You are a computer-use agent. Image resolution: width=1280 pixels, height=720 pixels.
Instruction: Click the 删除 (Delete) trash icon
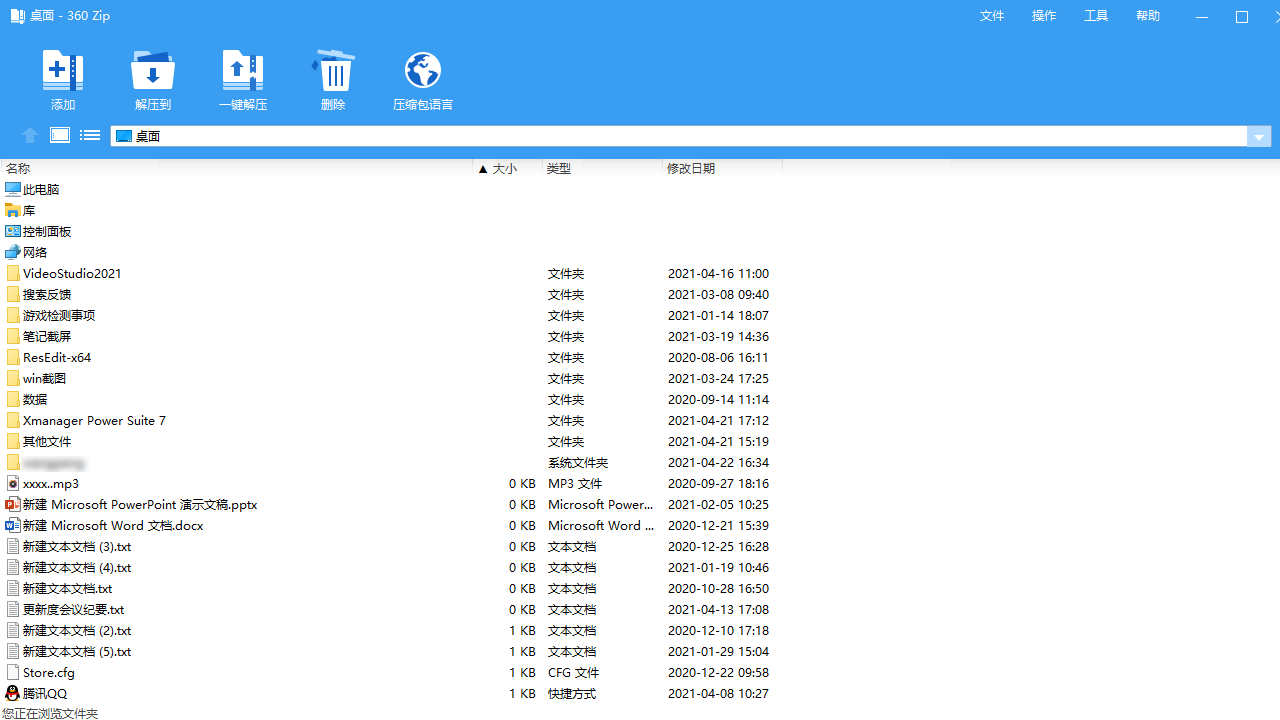(333, 80)
